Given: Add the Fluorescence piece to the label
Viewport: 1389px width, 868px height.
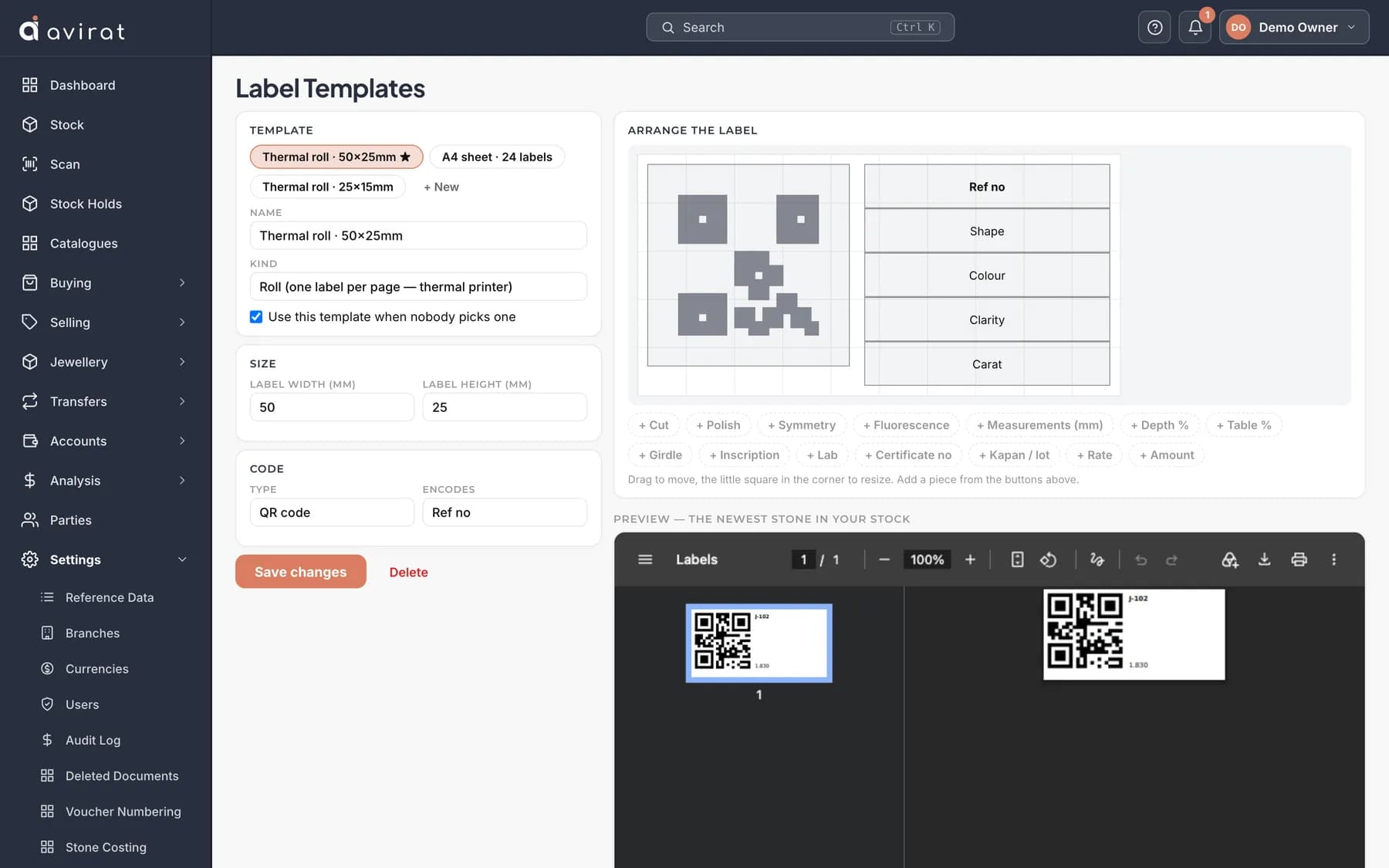Looking at the screenshot, I should point(906,425).
